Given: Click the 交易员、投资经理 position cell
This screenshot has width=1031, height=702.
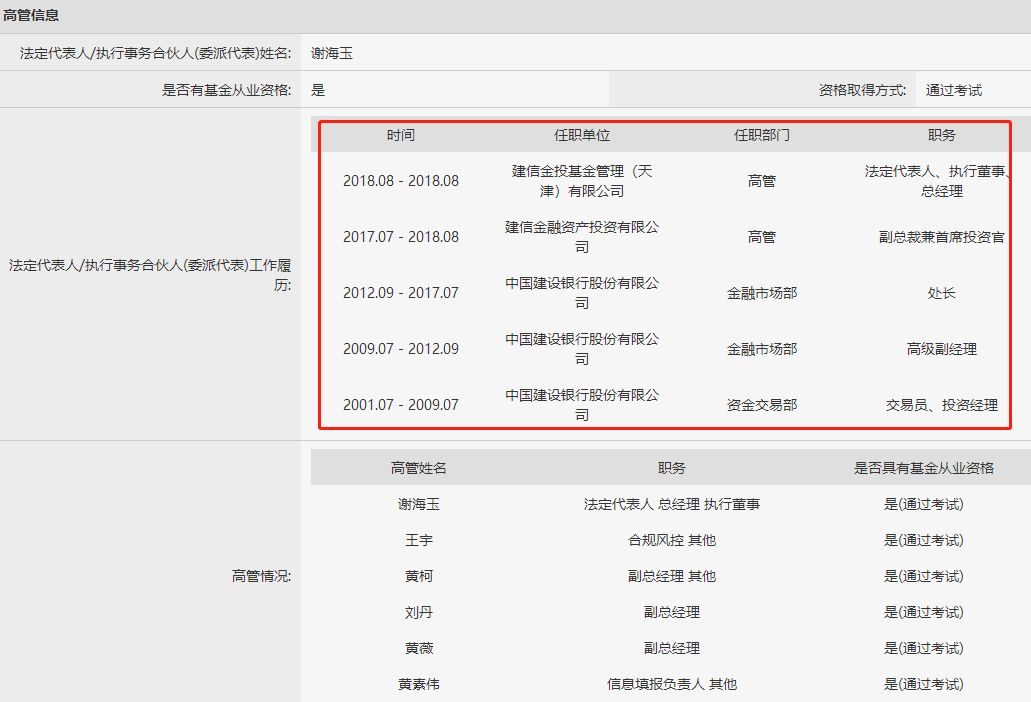Looking at the screenshot, I should pos(942,404).
